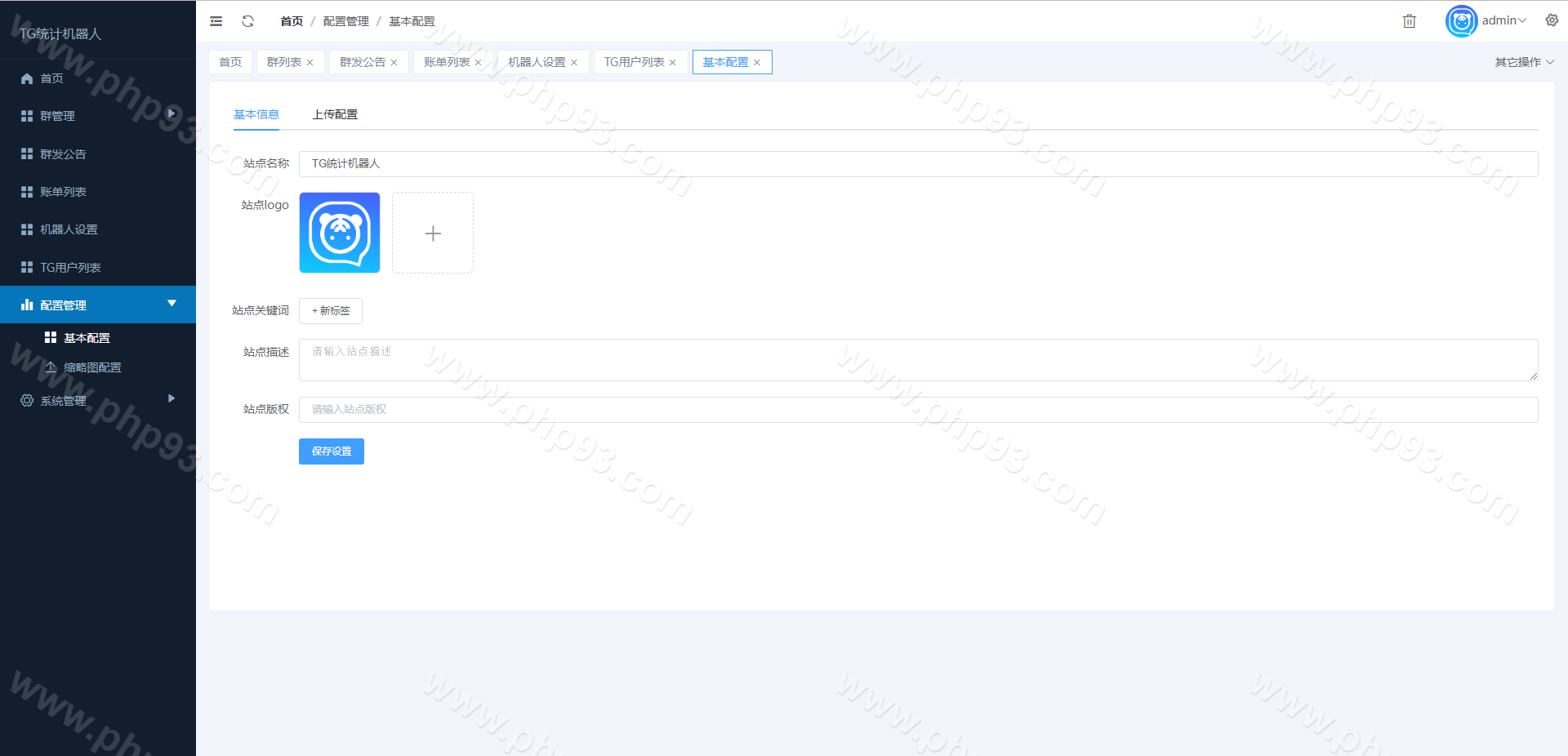
Task: Collapse the 配置管理 sidebar section
Action: click(98, 305)
